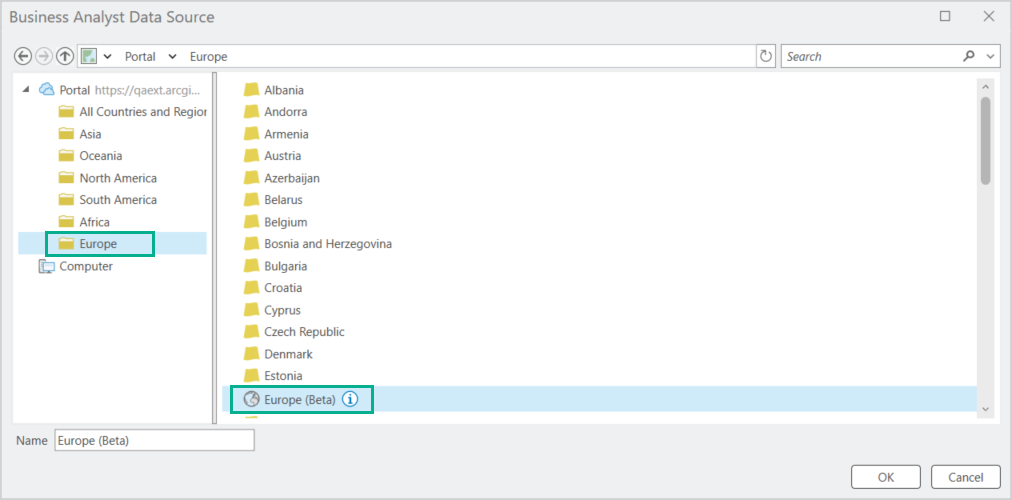The image size is (1012, 500).
Task: Click info icon next to Europe (Beta)
Action: pyautogui.click(x=349, y=399)
